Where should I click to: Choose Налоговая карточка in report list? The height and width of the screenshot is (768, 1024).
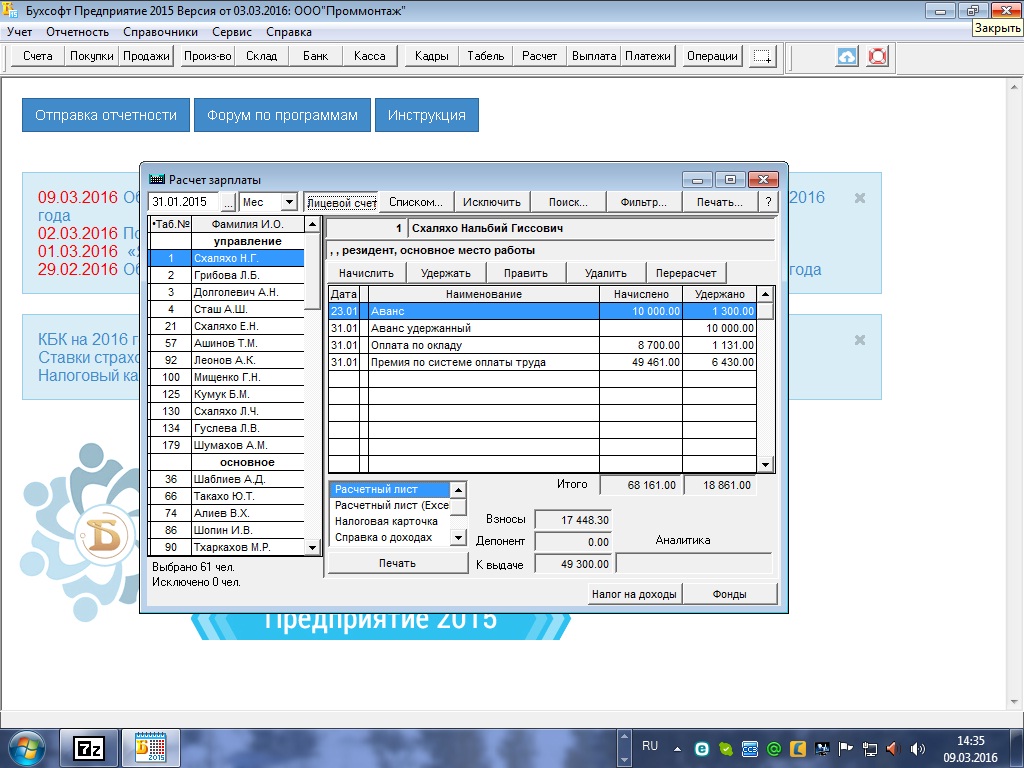pos(386,521)
